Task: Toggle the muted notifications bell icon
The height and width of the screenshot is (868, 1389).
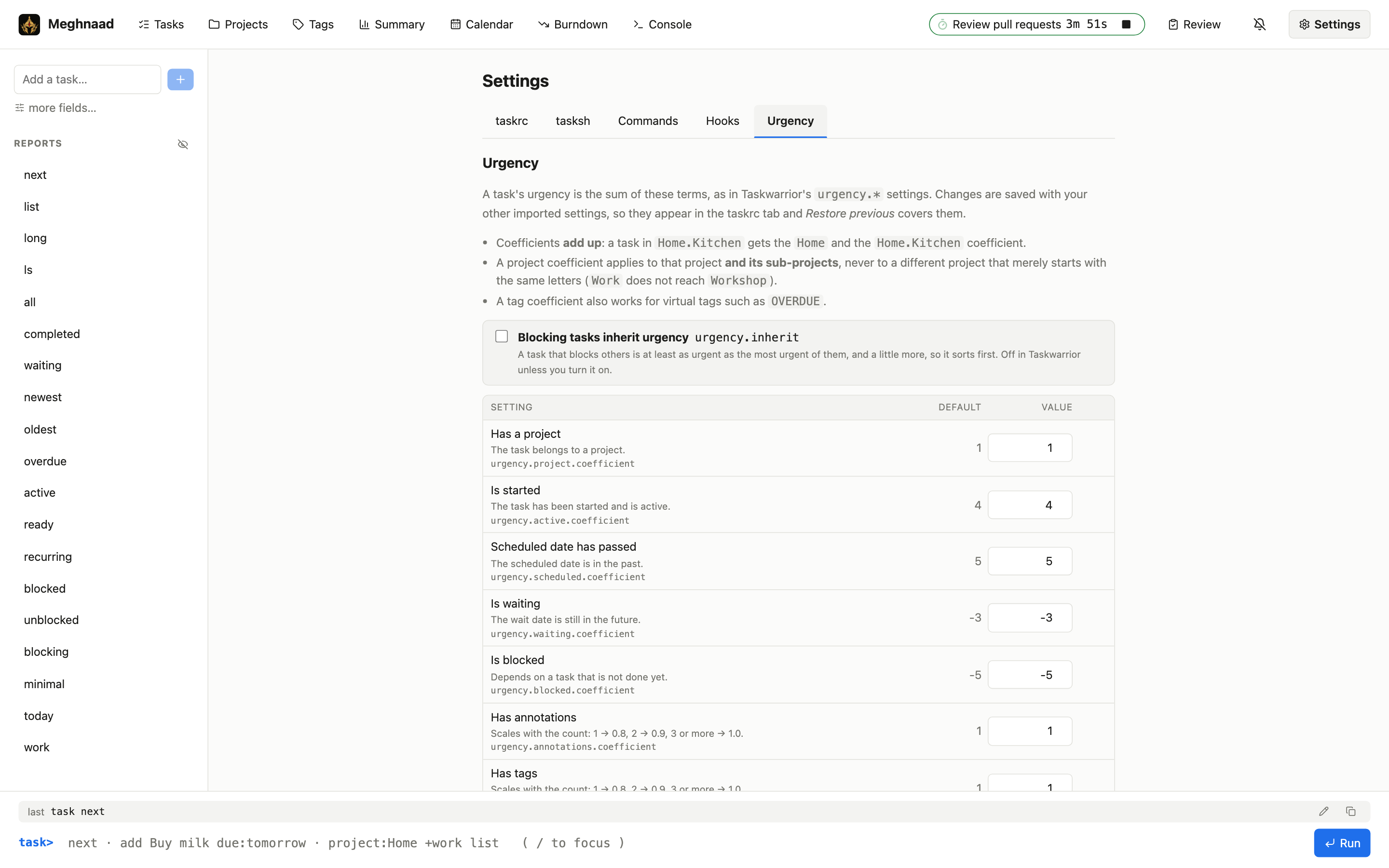Action: click(1259, 24)
